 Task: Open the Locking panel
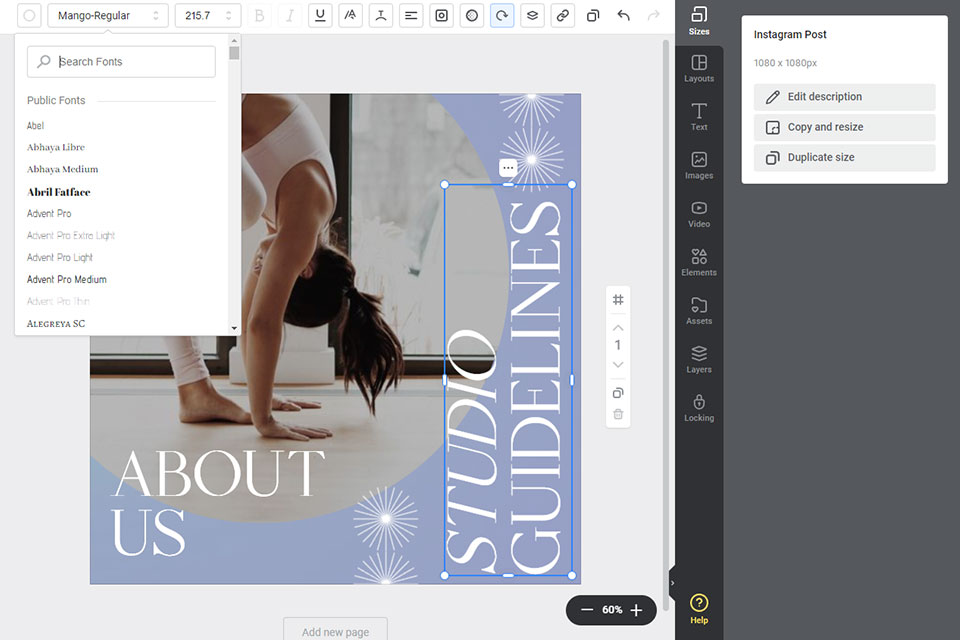click(699, 408)
